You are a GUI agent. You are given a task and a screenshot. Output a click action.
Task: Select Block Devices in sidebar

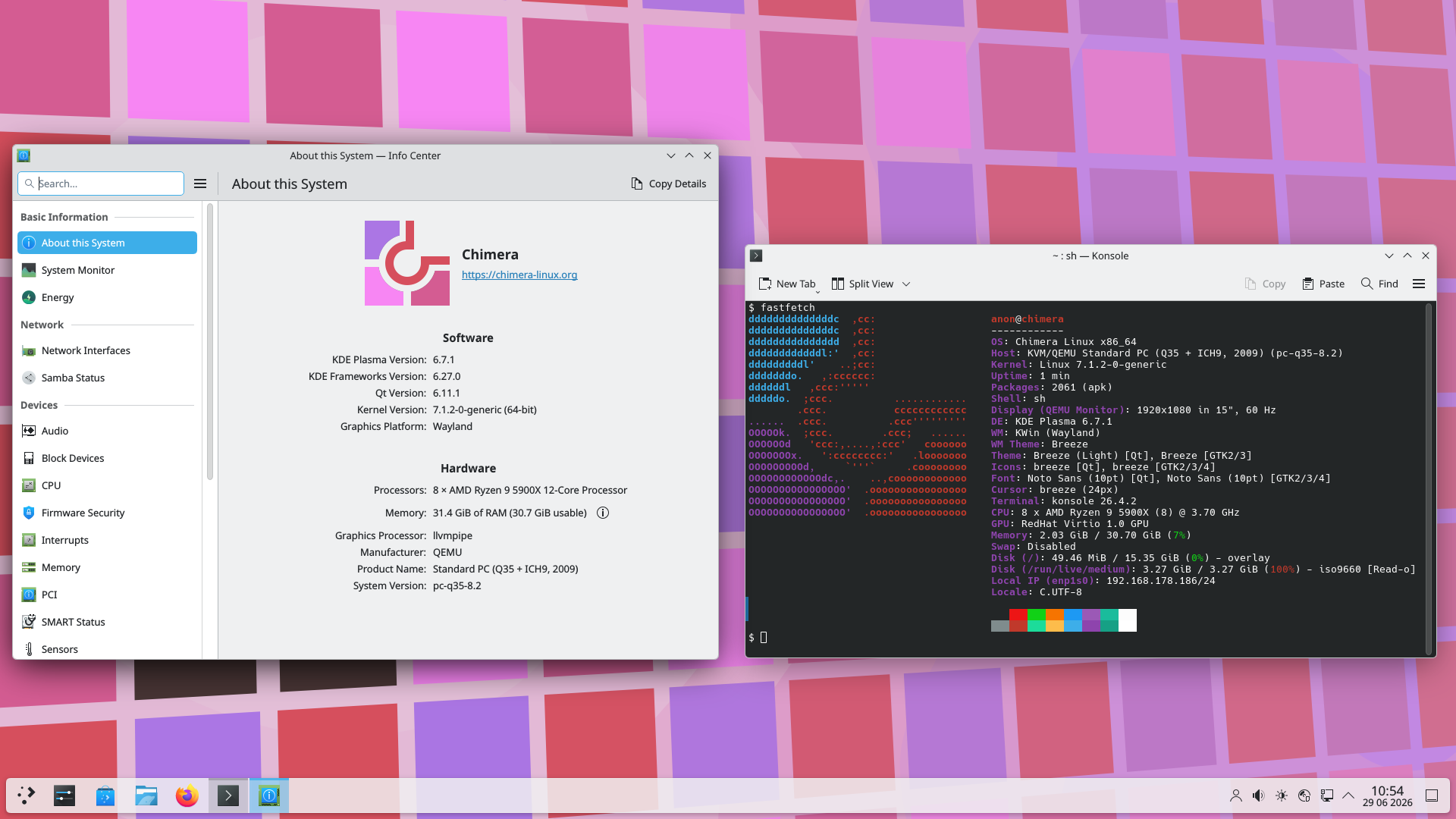pos(107,458)
